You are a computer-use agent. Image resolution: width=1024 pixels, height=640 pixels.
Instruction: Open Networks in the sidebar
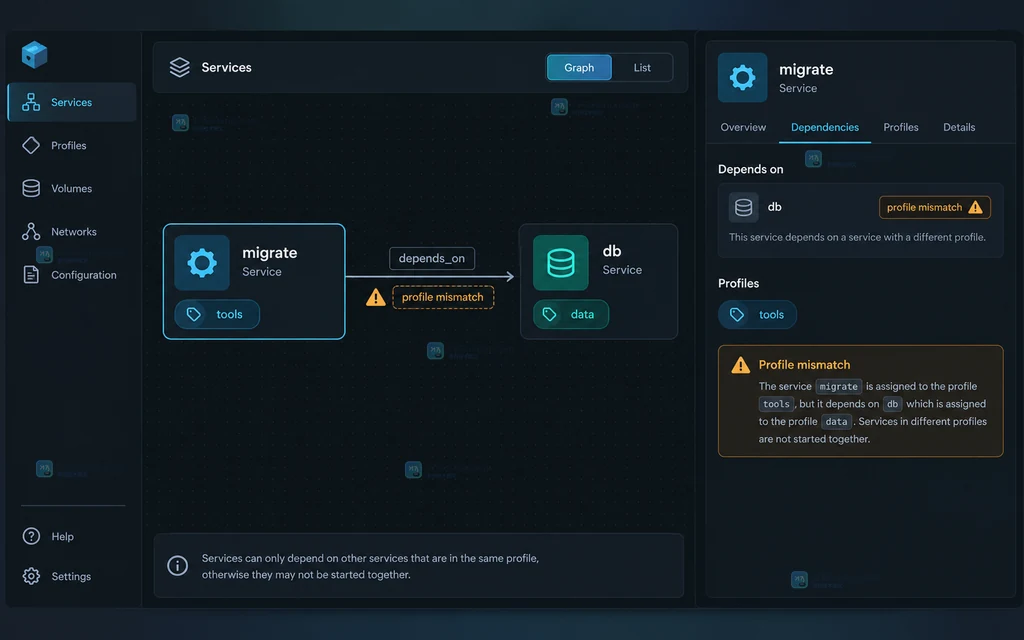(x=74, y=231)
